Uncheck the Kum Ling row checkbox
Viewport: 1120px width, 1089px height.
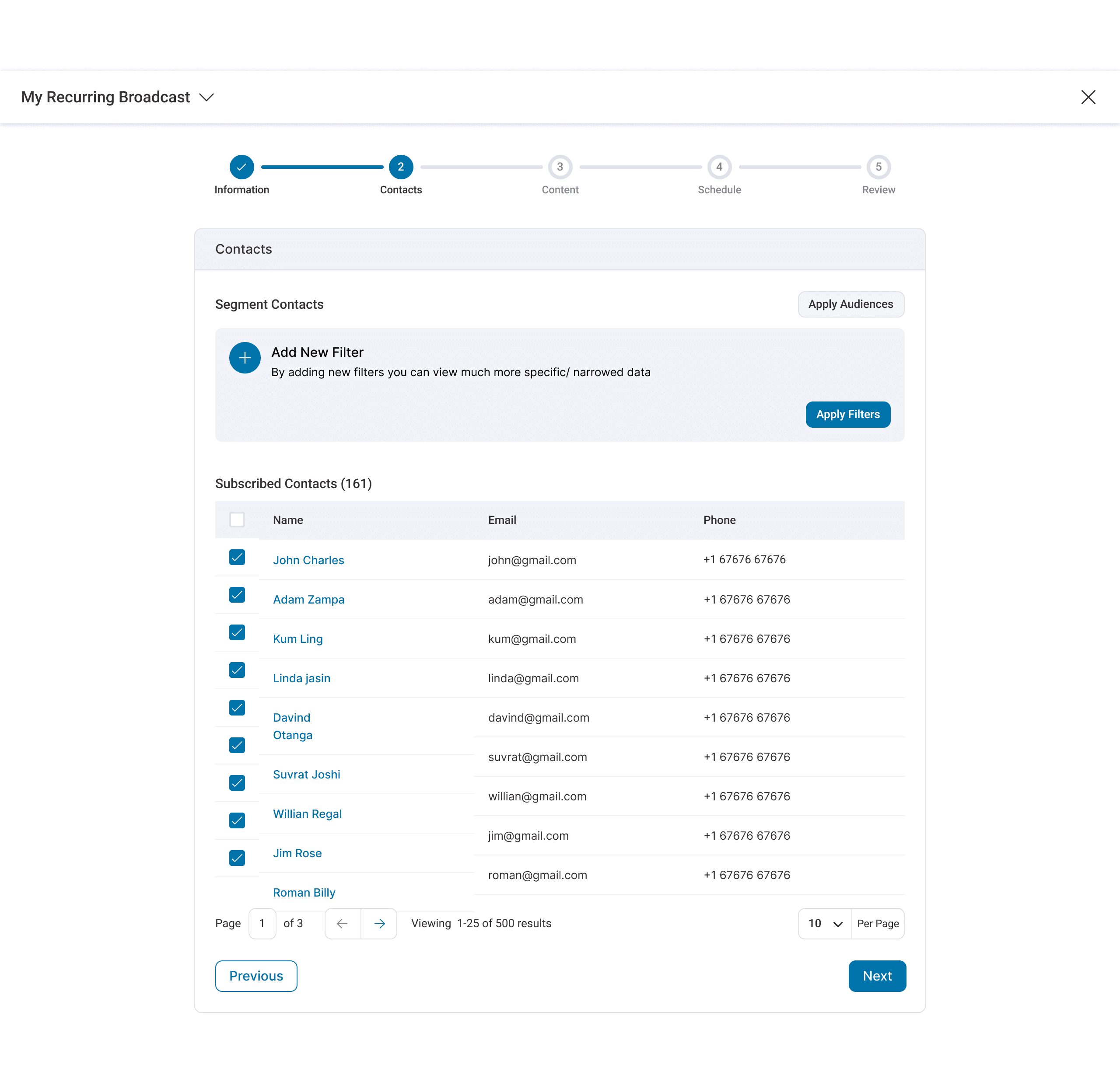(x=237, y=632)
